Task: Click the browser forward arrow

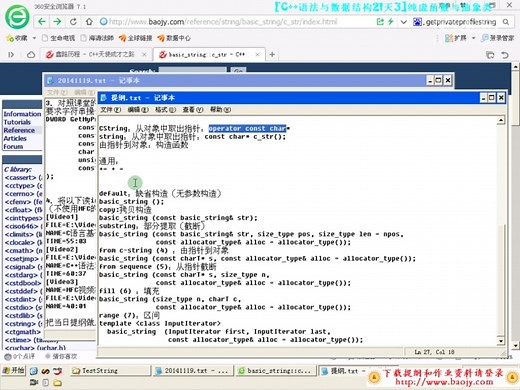Action: (x=57, y=22)
